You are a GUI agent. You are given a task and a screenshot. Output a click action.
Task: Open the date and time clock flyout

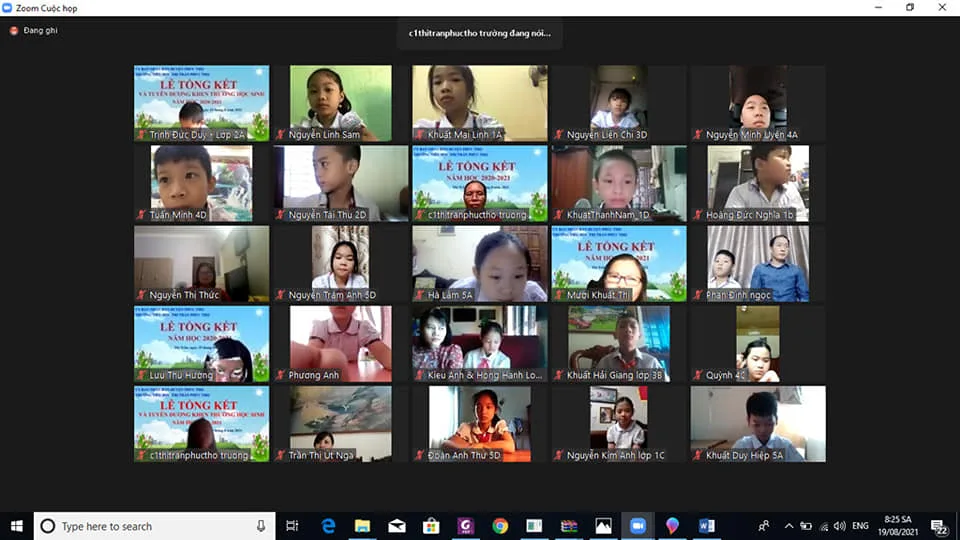(x=897, y=526)
